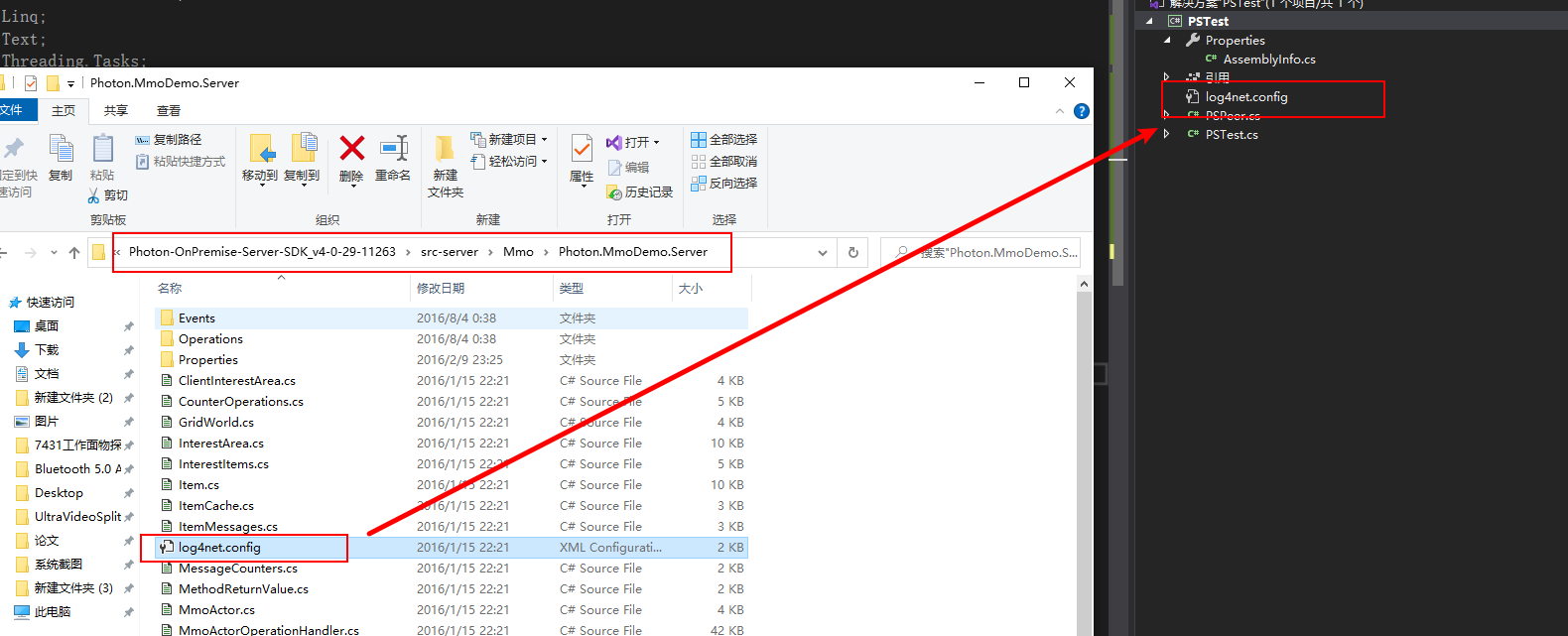Click the search Photon.MmoDemo.Server box
This screenshot has height=636, width=1568.
click(980, 253)
